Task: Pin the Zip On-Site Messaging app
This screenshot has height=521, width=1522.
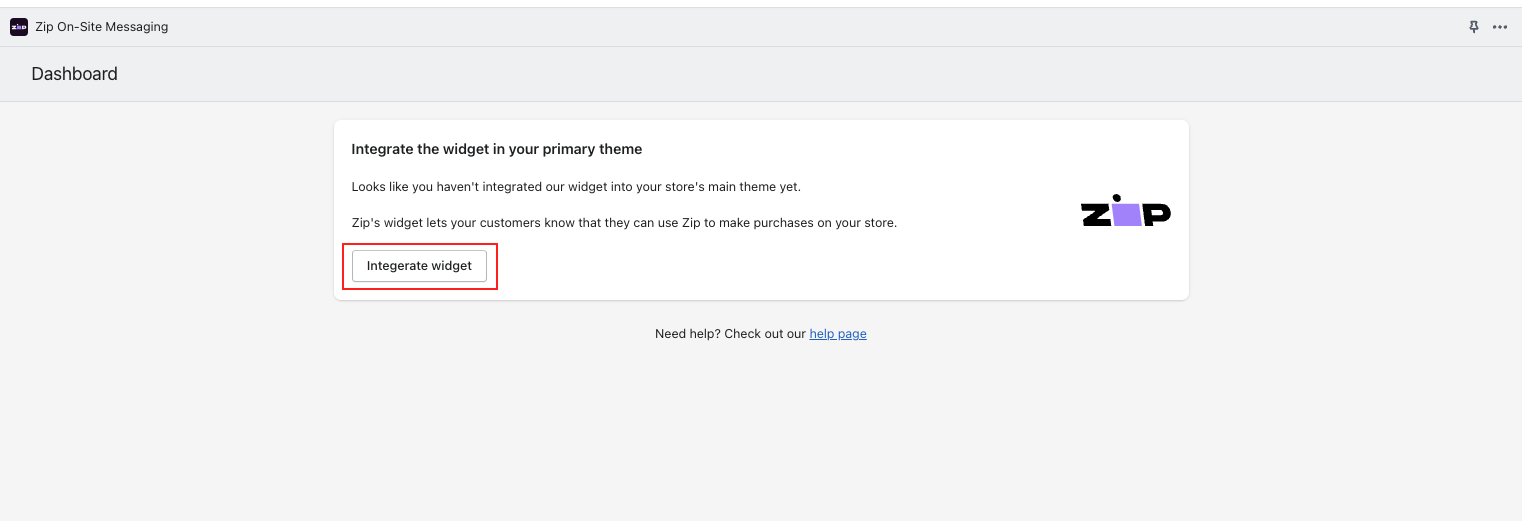Action: (x=1473, y=27)
